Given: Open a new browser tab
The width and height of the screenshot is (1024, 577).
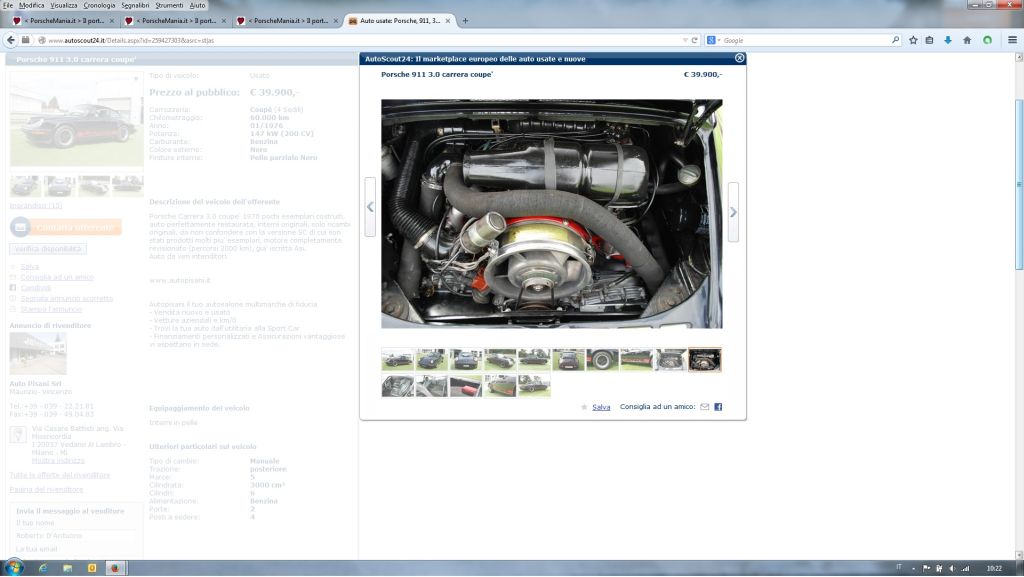Looking at the screenshot, I should (465, 21).
